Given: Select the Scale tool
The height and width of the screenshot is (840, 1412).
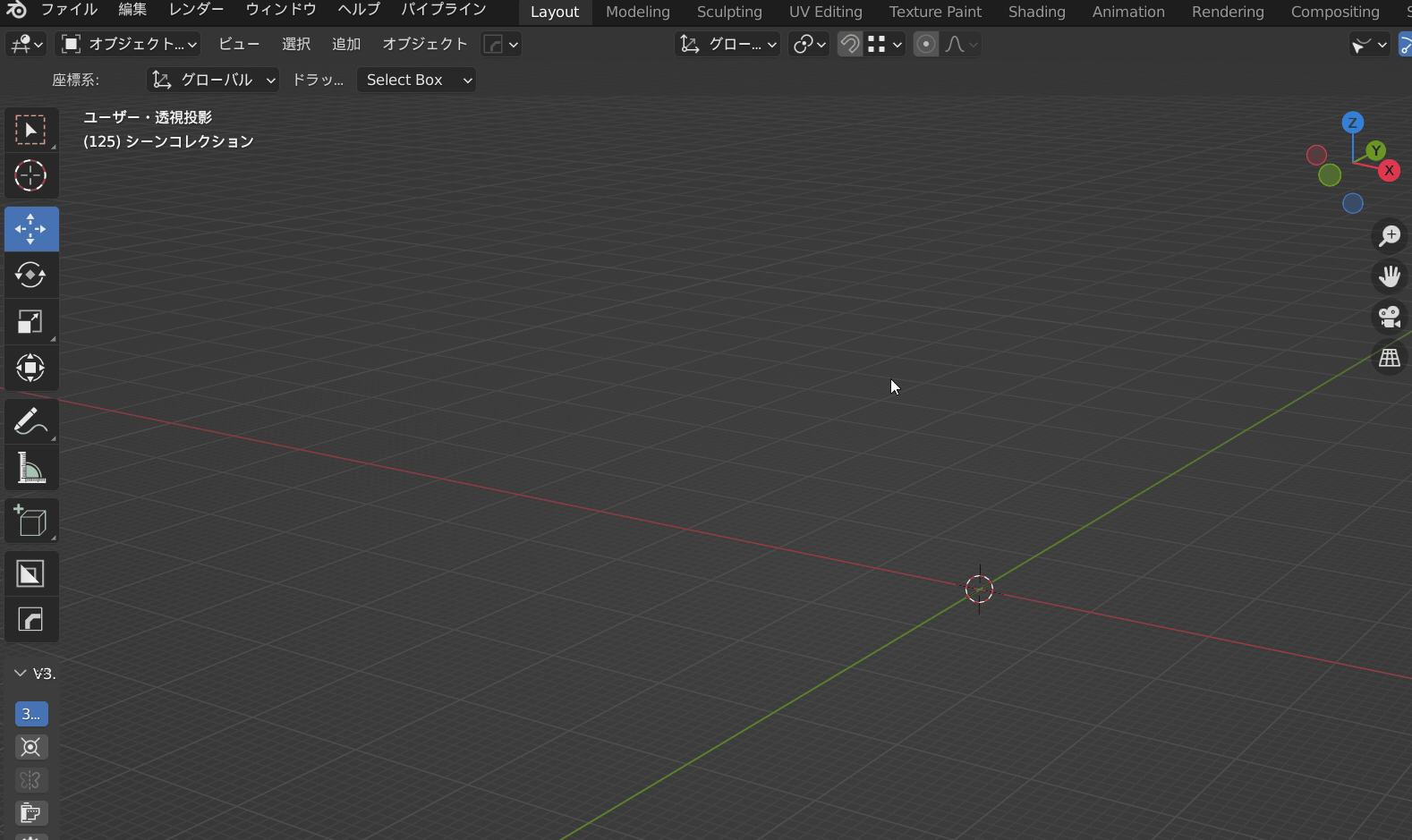Looking at the screenshot, I should (31, 321).
